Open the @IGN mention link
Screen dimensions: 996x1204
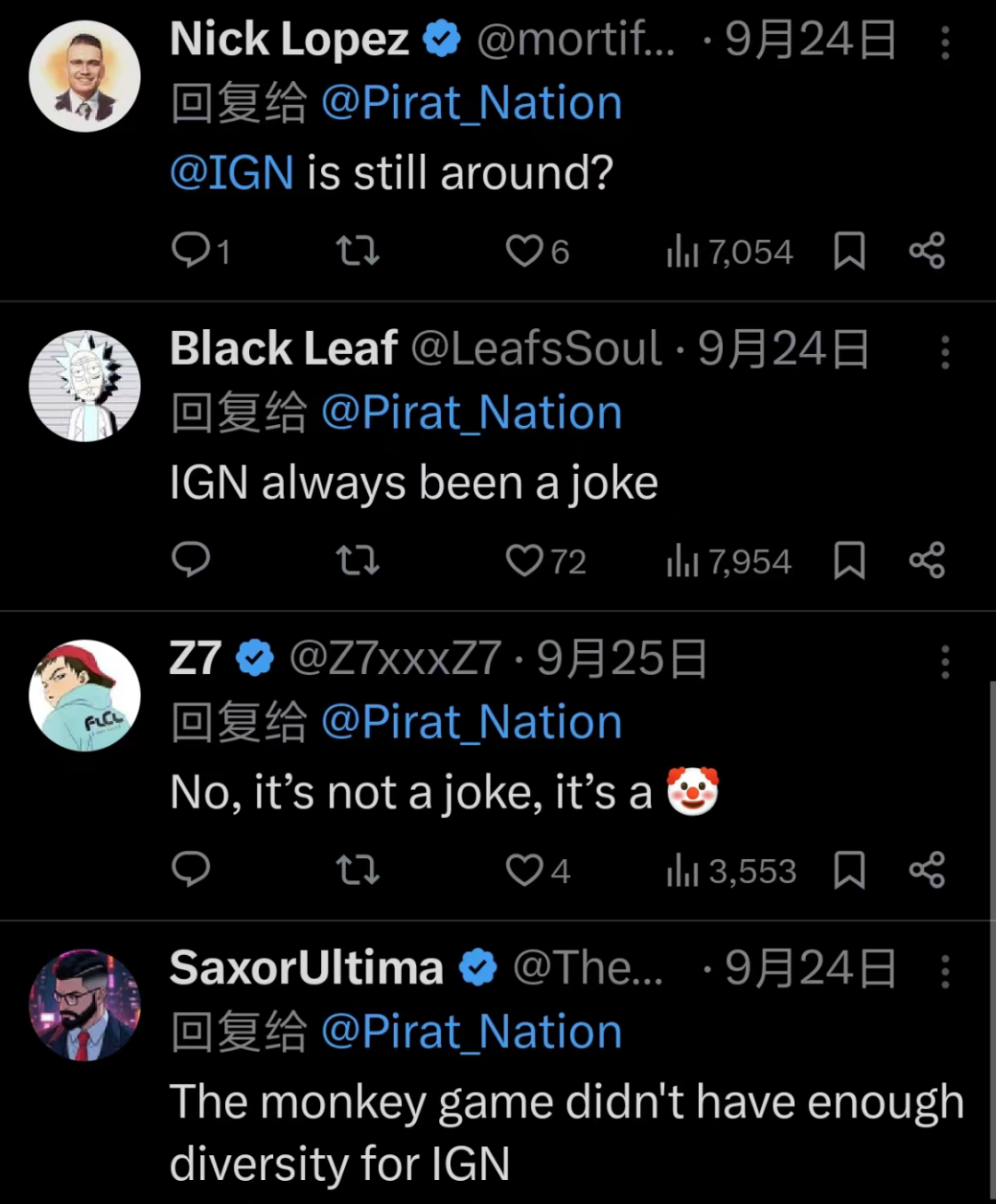231,173
